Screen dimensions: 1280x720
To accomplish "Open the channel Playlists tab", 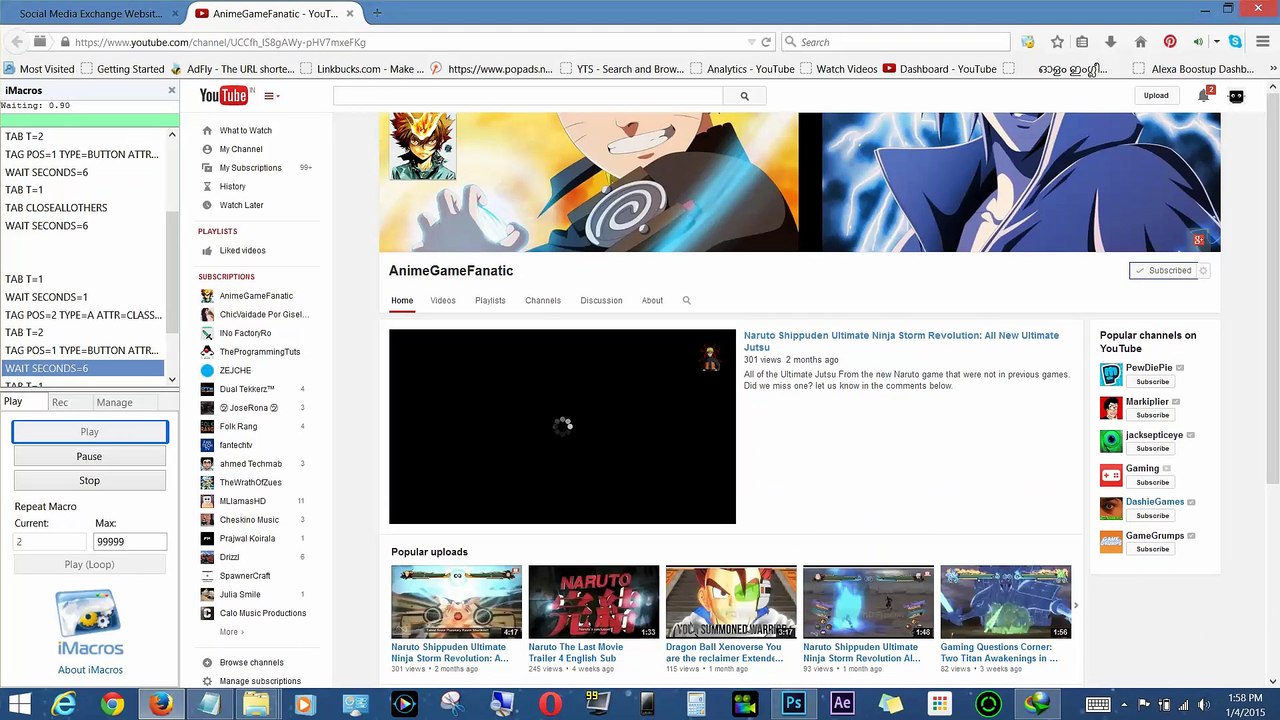I will 490,300.
